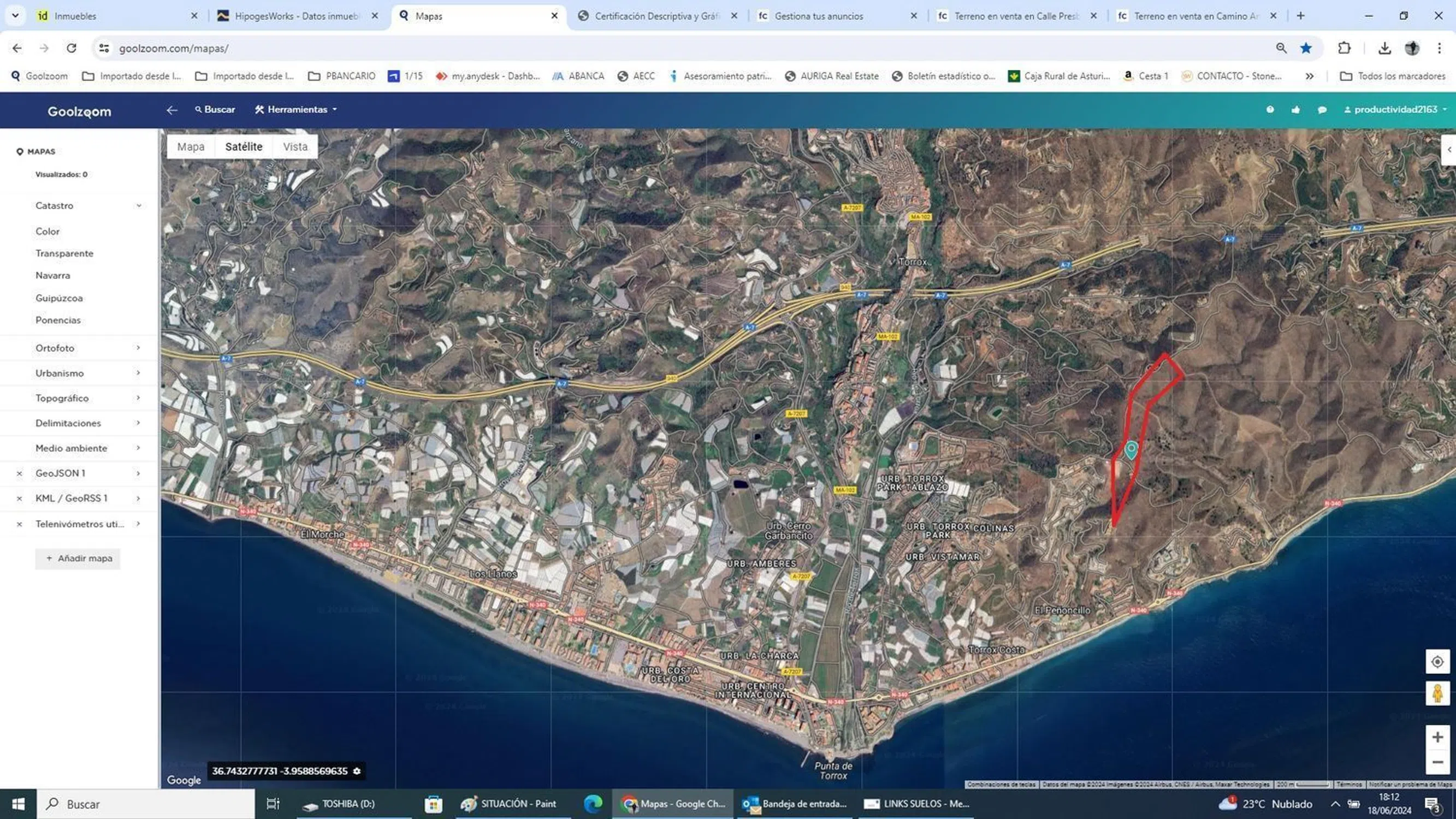The width and height of the screenshot is (1456, 819).
Task: Click the Buscar search link
Action: tap(215, 110)
